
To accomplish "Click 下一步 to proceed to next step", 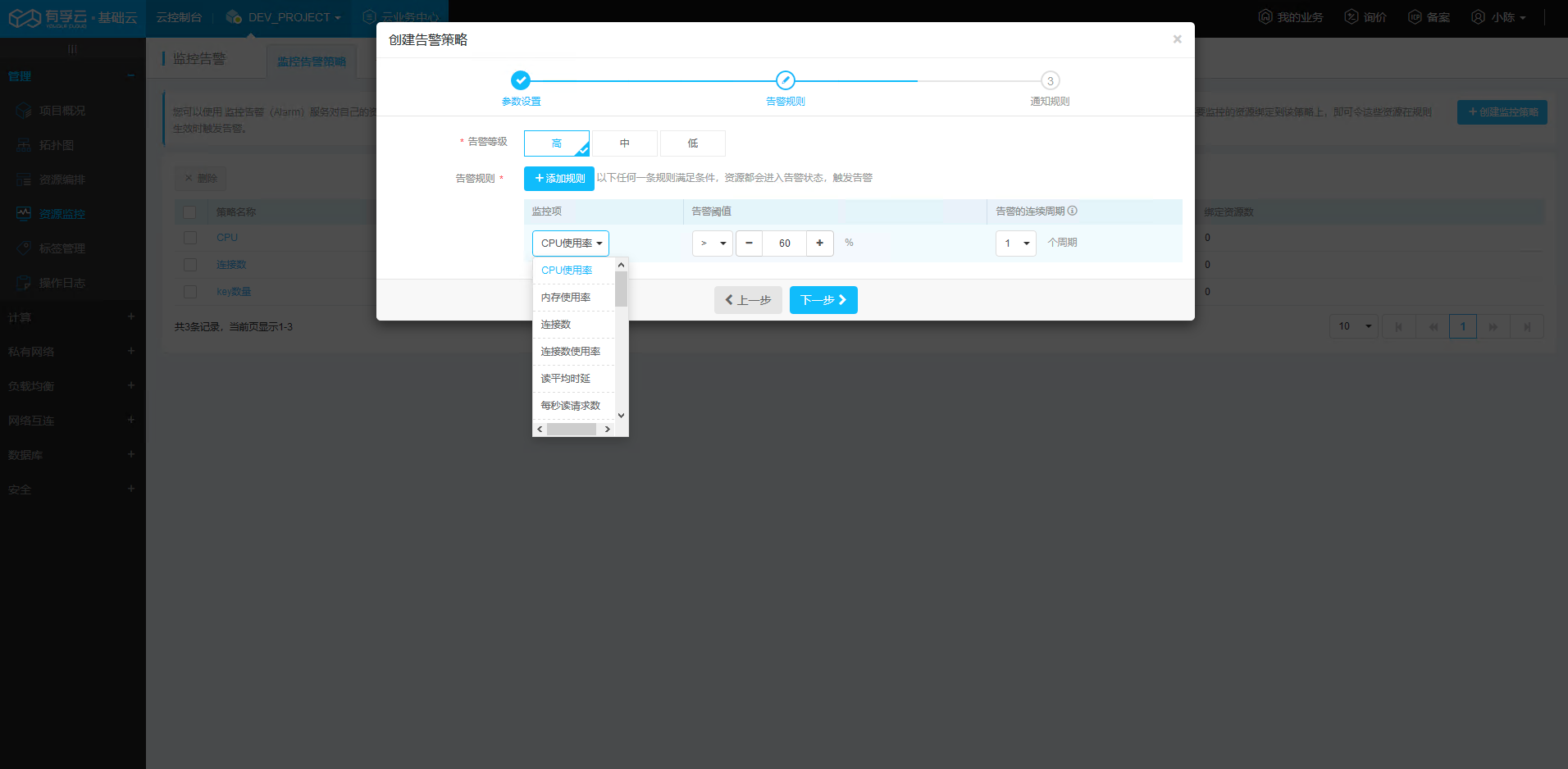I will [x=823, y=300].
